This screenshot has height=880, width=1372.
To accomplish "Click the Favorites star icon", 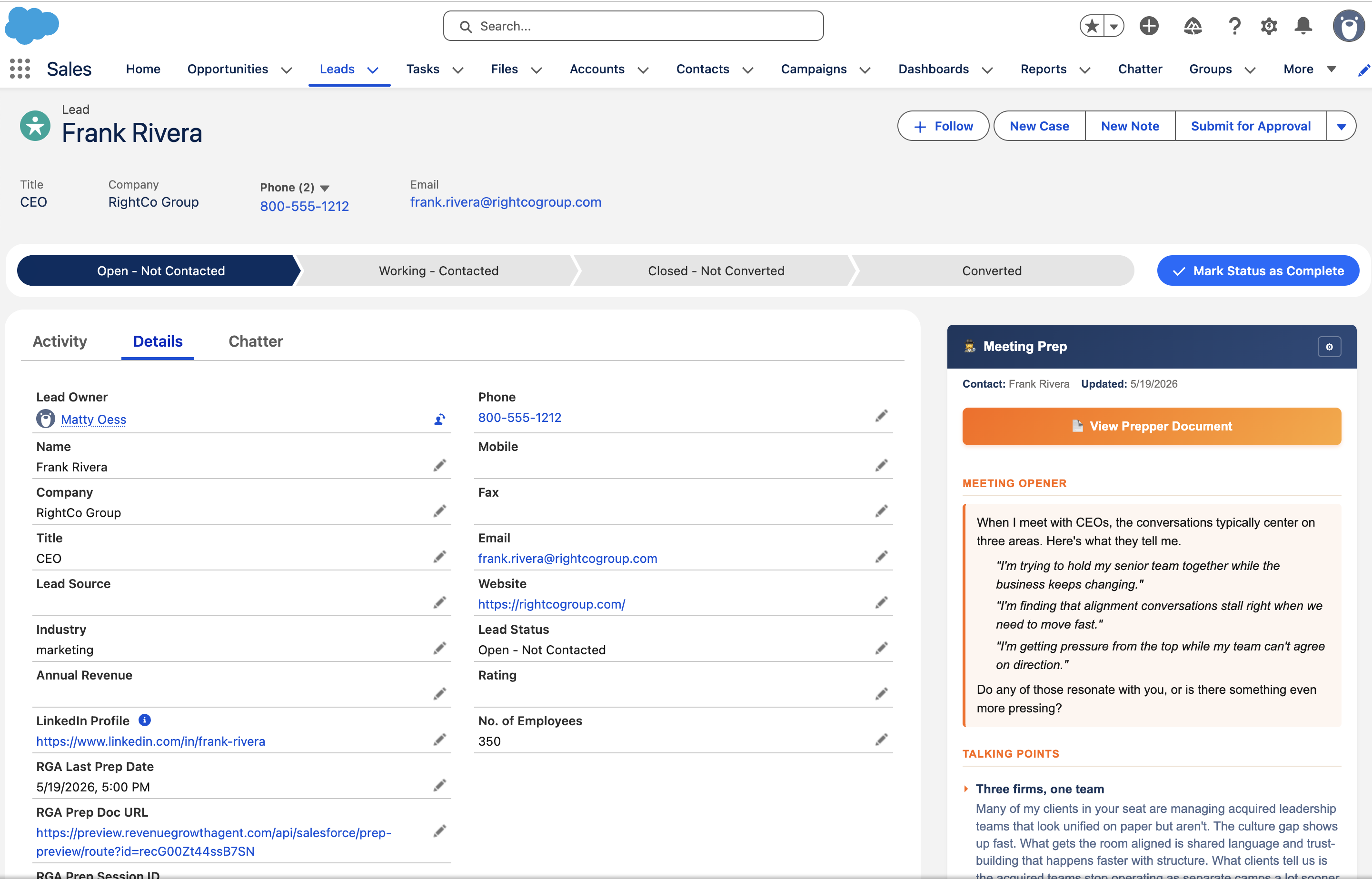I will [1092, 26].
